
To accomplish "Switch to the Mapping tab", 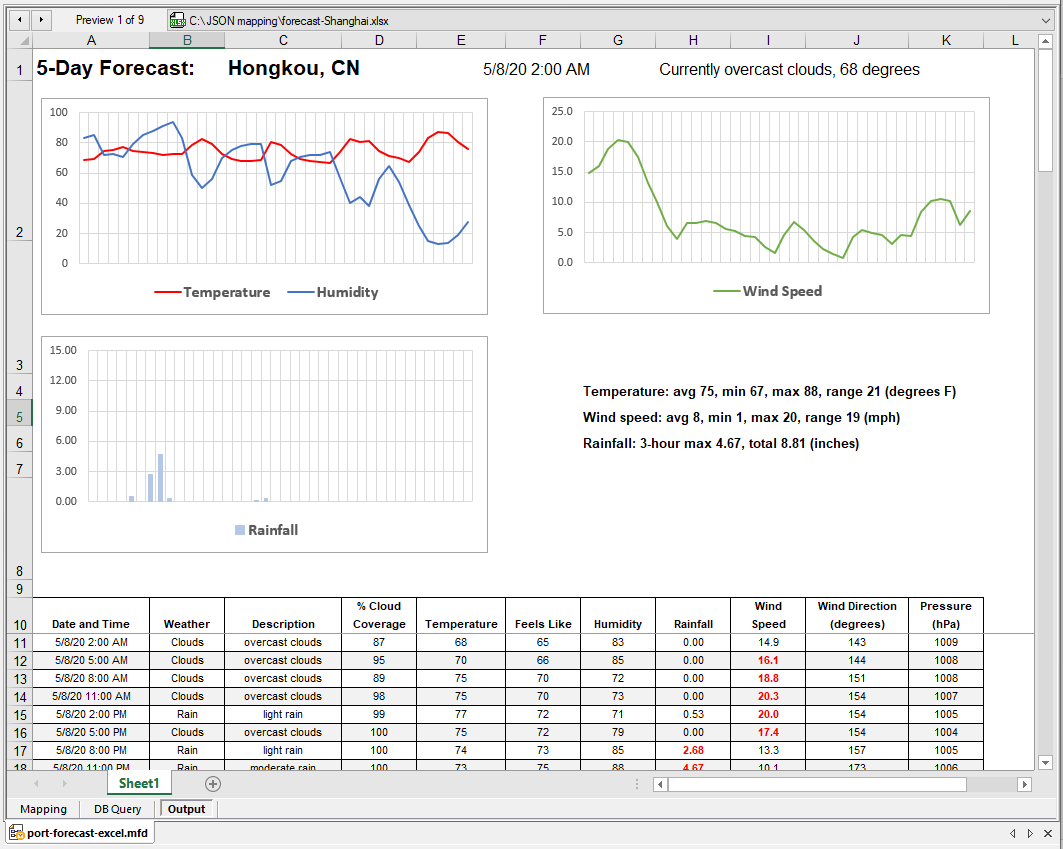I will [x=43, y=809].
